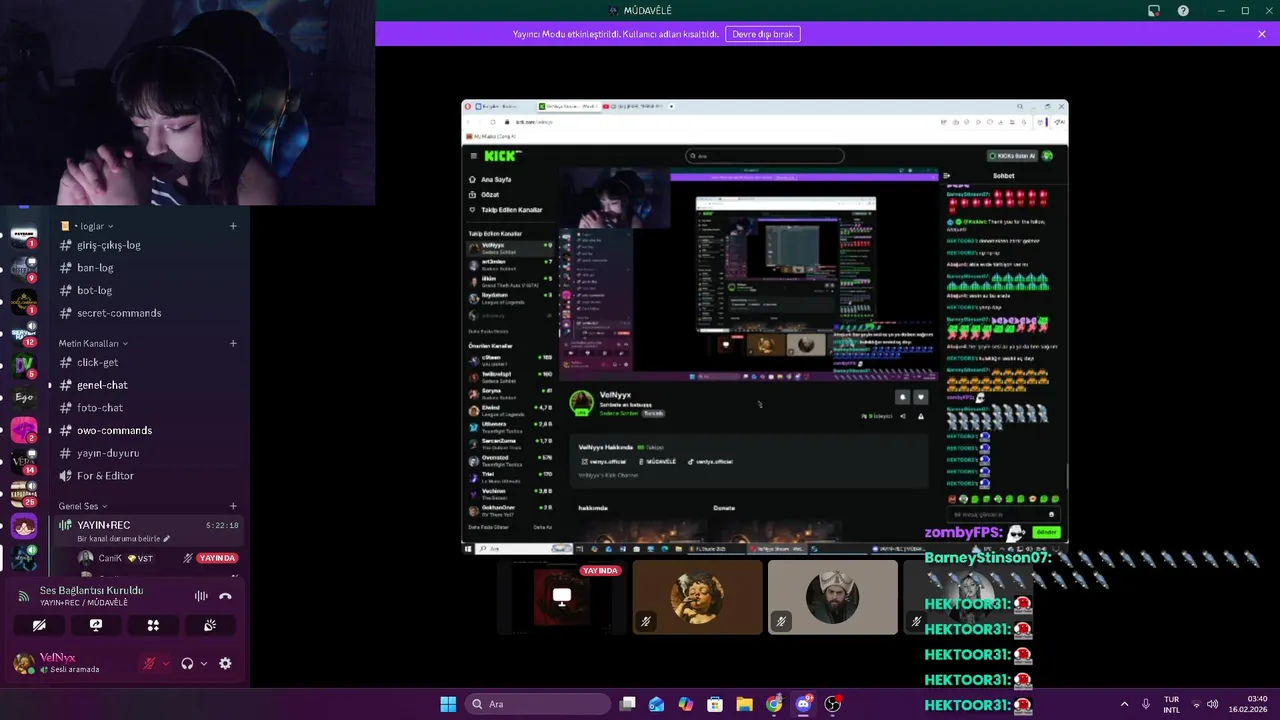Viewport: 1280px width, 720px height.
Task: Open the 'Ses Bağlantısı Kuruldu' connection details
Action: (91, 590)
